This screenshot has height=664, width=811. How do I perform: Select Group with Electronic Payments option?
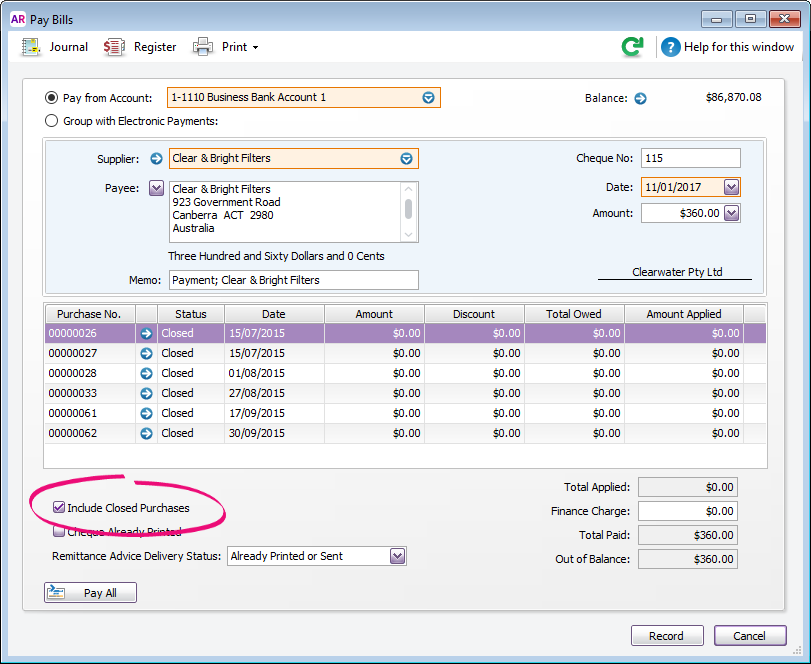pos(52,121)
